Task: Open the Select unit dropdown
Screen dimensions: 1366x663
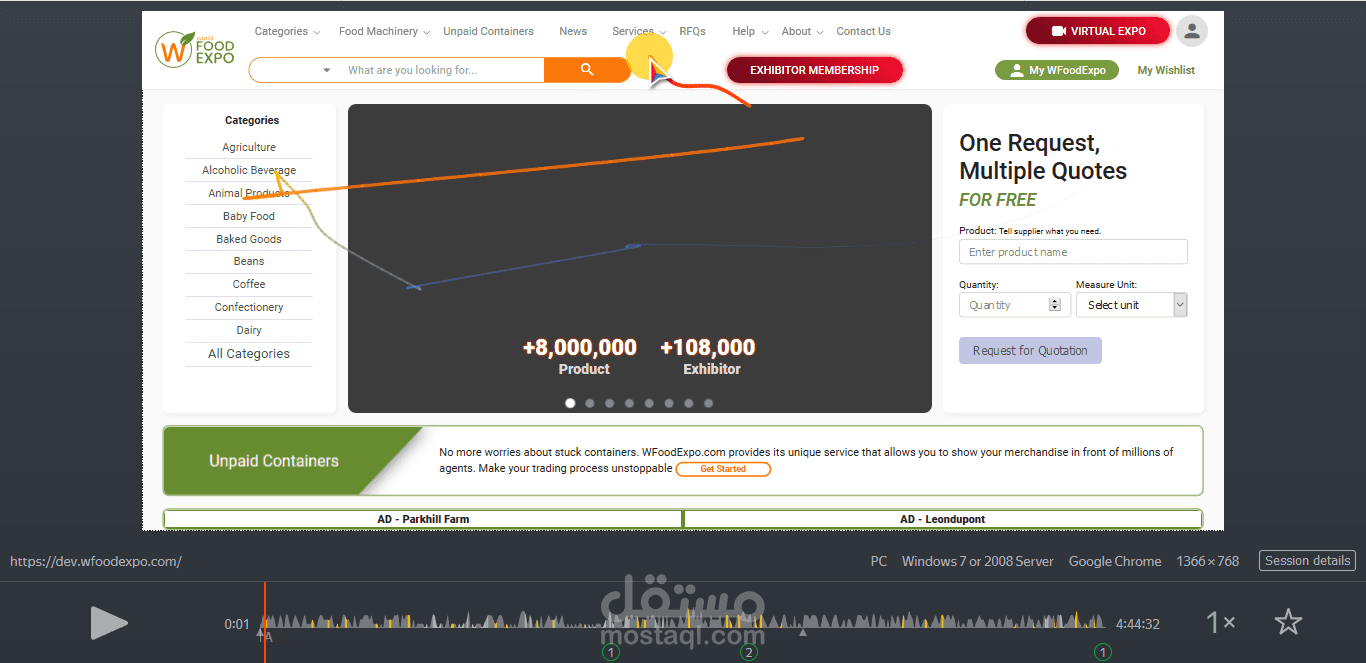Action: (1131, 305)
